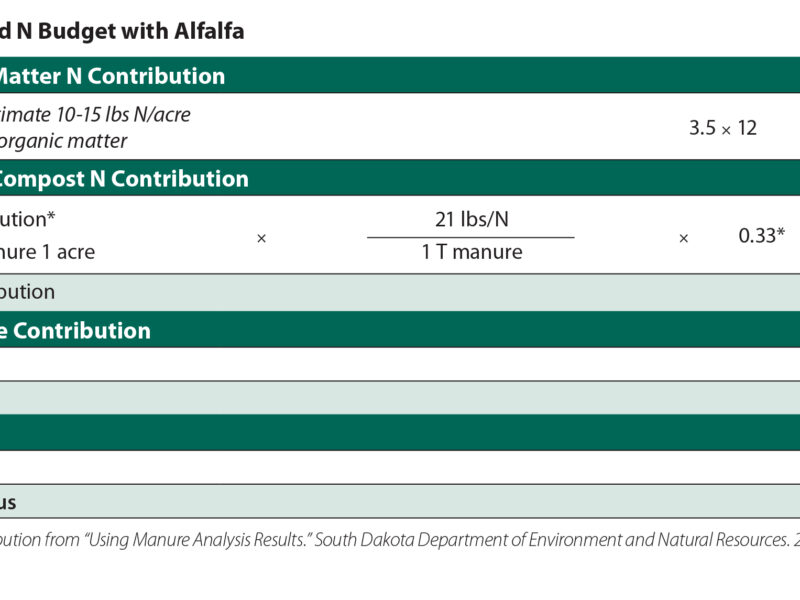Select the "nure 1 acre" text
Image resolution: width=800 pixels, height=600 pixels.
click(48, 252)
